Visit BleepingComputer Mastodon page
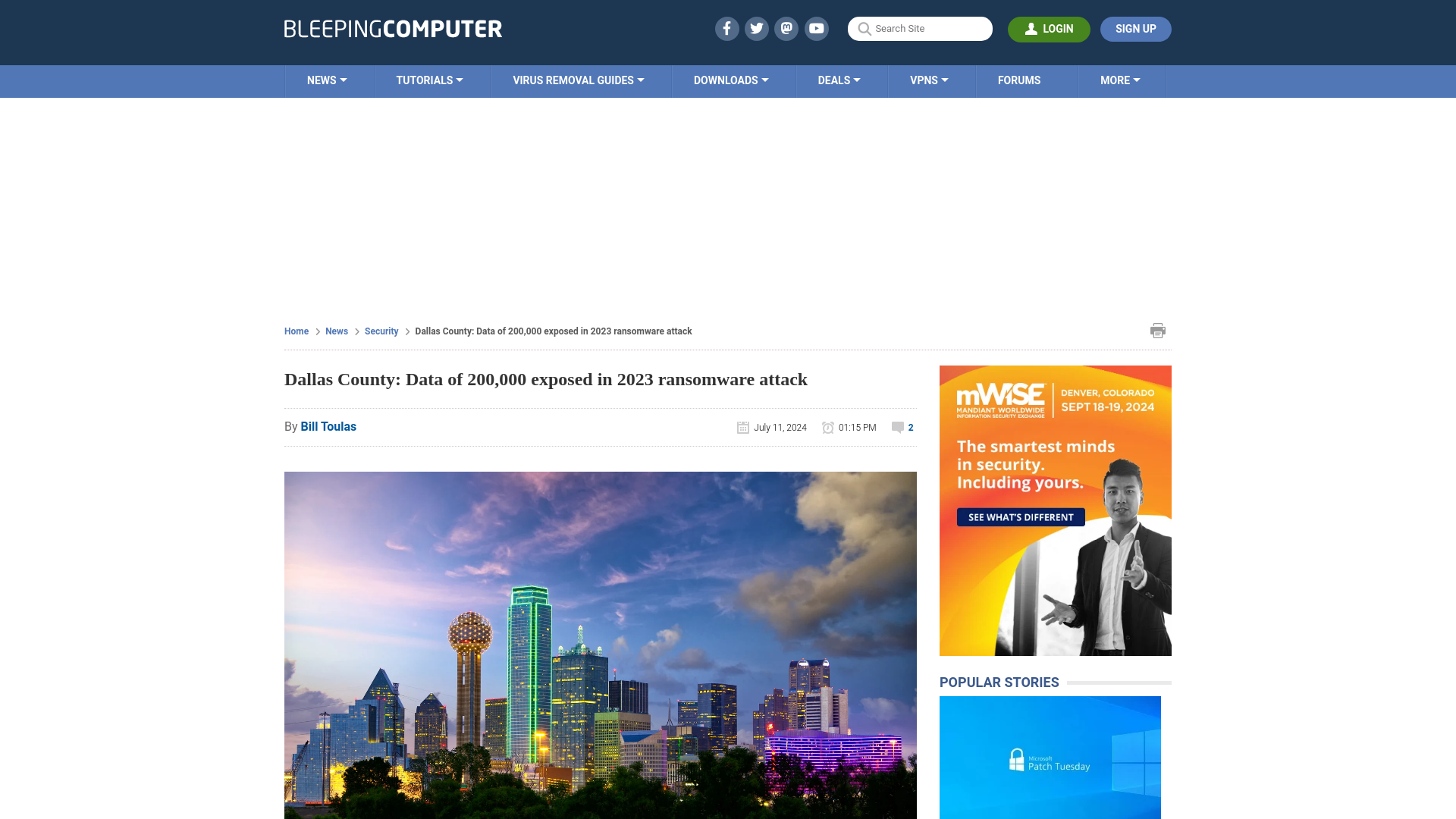This screenshot has height=819, width=1456. 787,28
